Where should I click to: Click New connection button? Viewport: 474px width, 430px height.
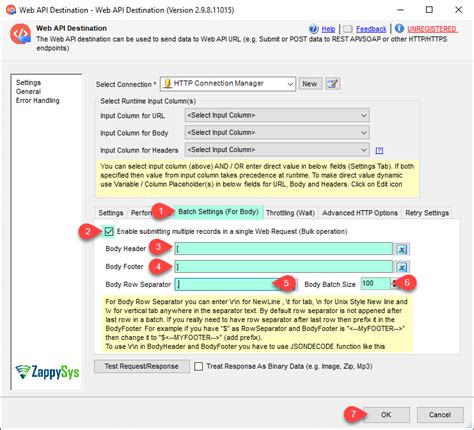(x=310, y=84)
